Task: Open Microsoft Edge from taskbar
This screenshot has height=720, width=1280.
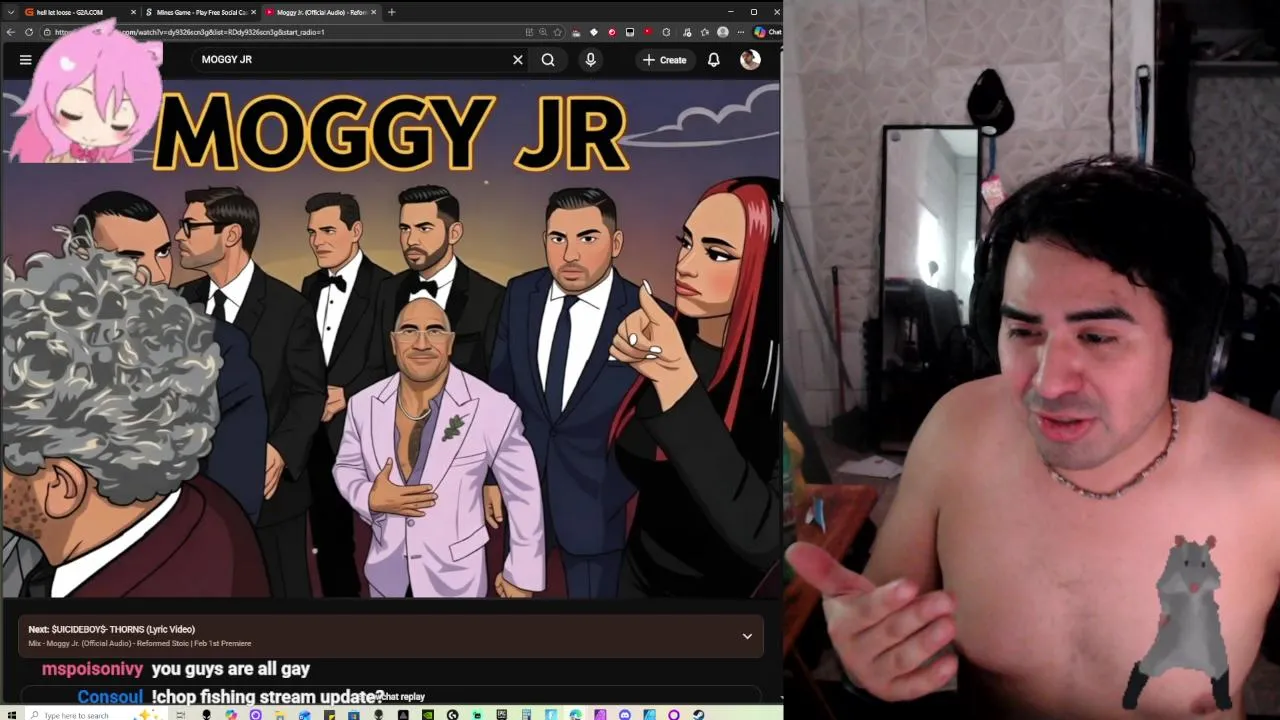Action: click(x=575, y=714)
